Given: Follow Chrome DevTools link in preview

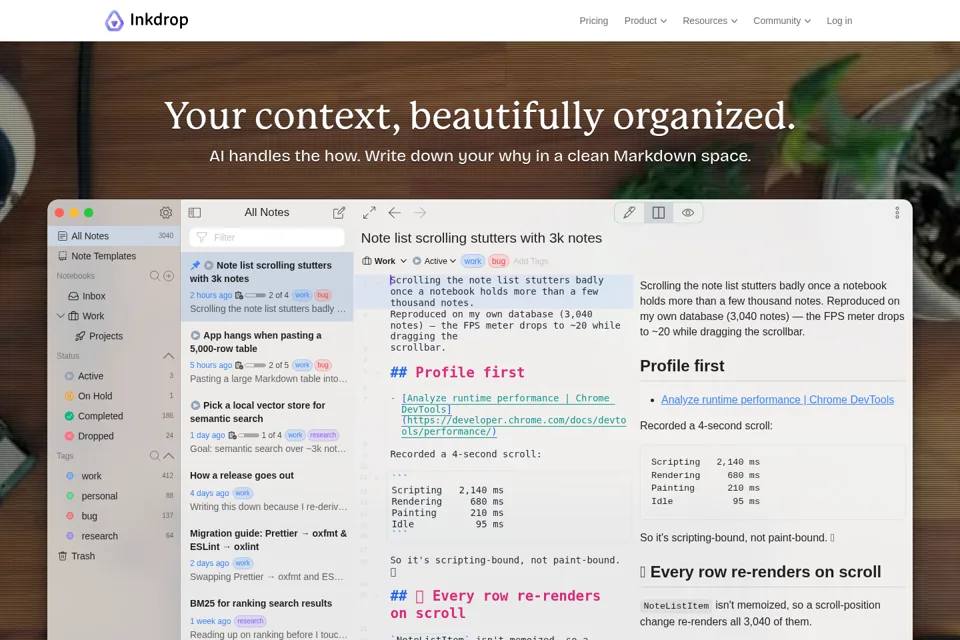Looking at the screenshot, I should (x=777, y=400).
